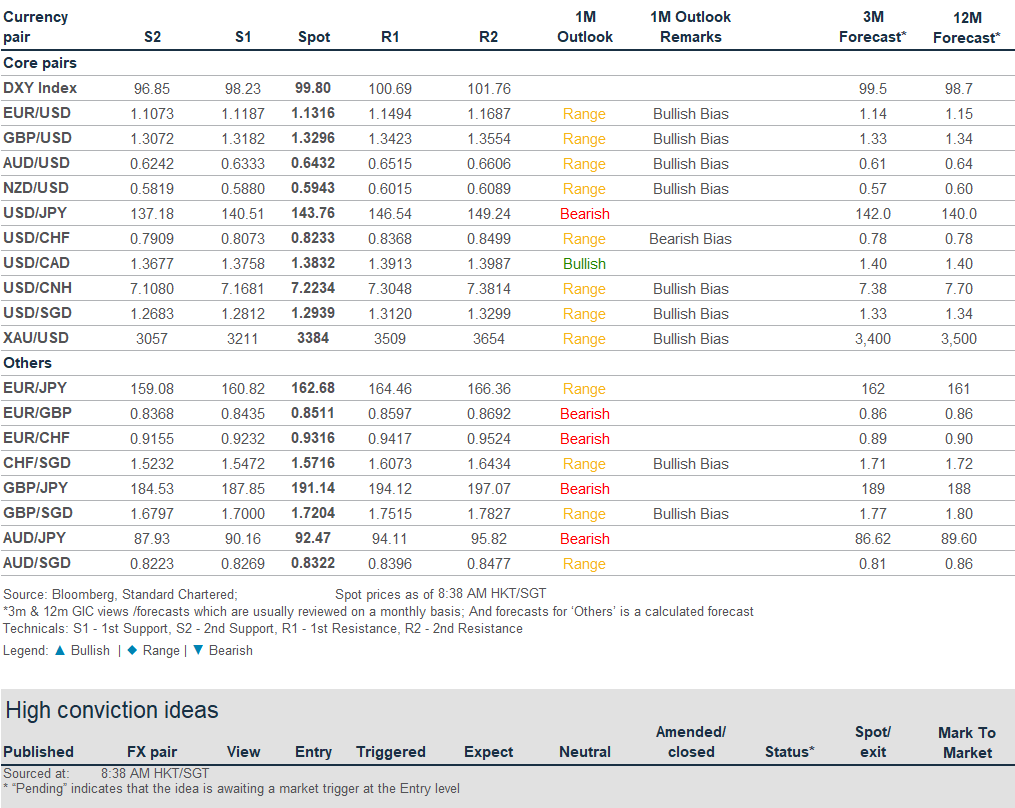
Task: Click the DXY R2 value 101.76
Action: [489, 89]
